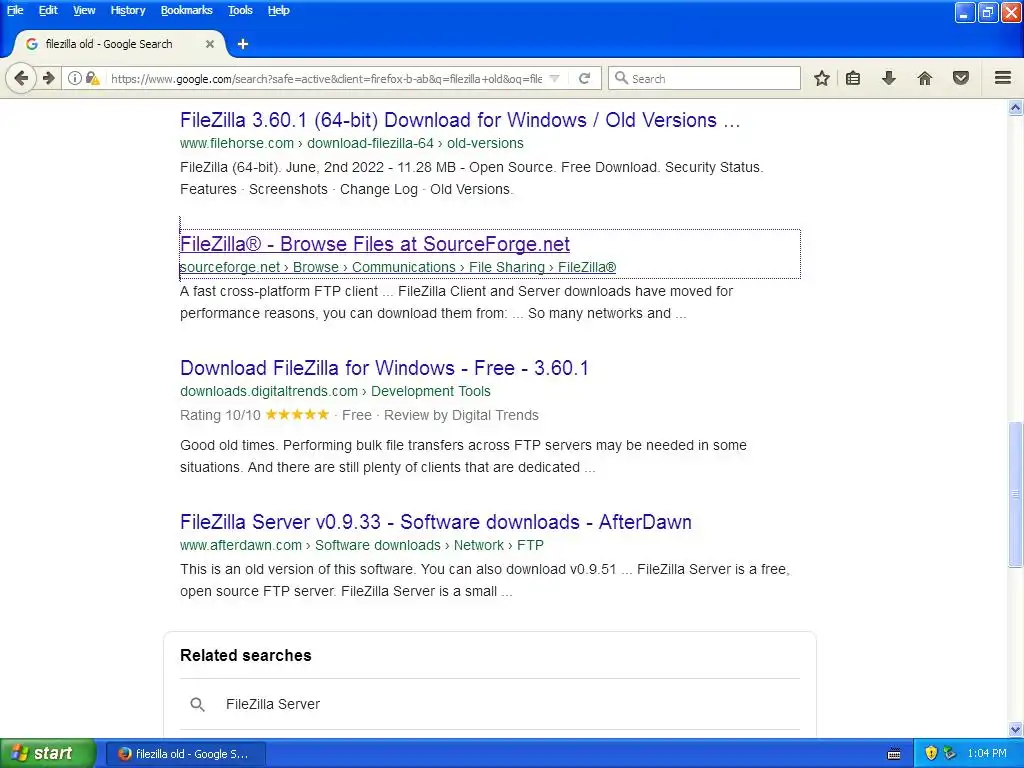Open the Edit menu
The image size is (1024, 768).
48,10
